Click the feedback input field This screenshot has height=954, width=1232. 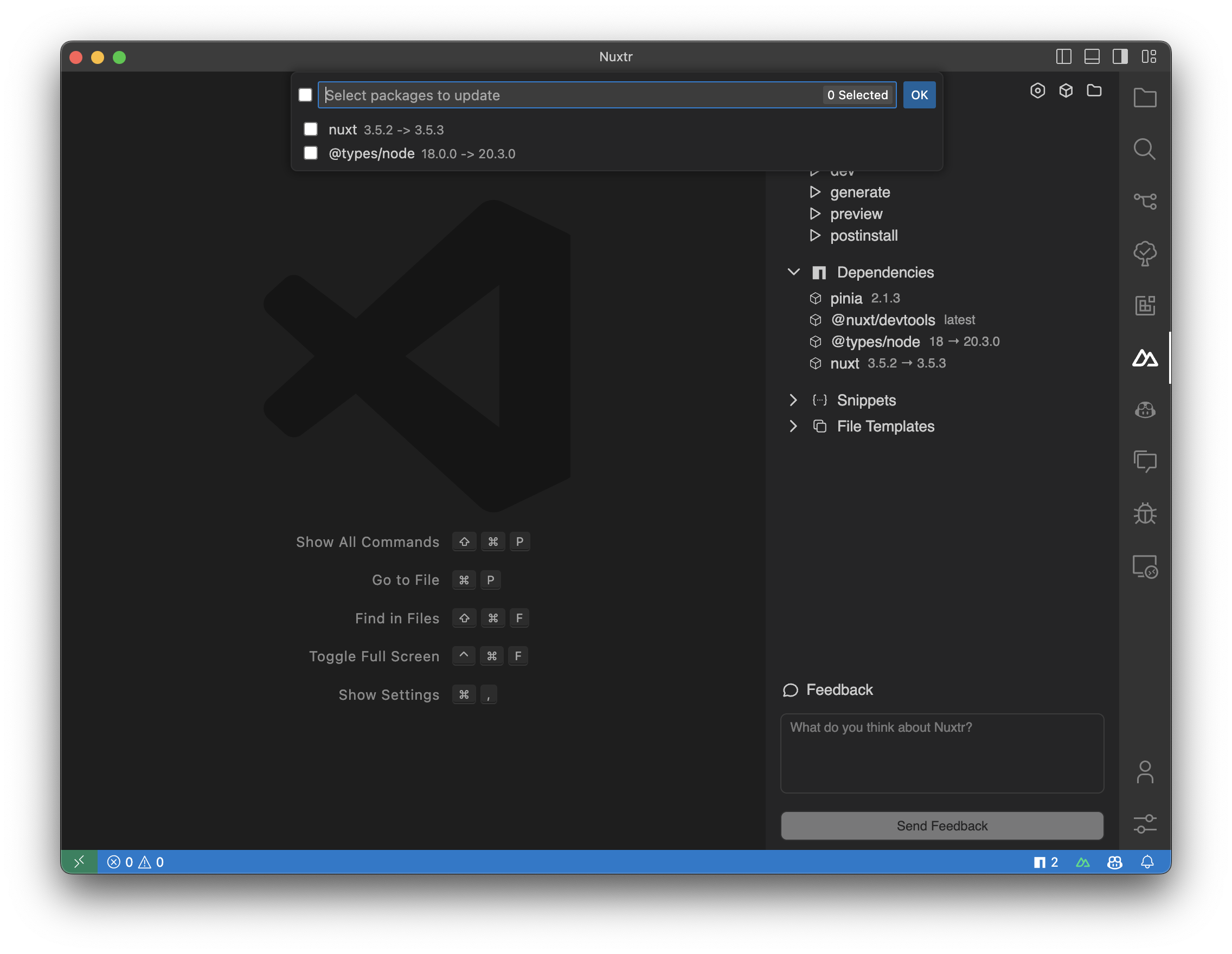[942, 752]
